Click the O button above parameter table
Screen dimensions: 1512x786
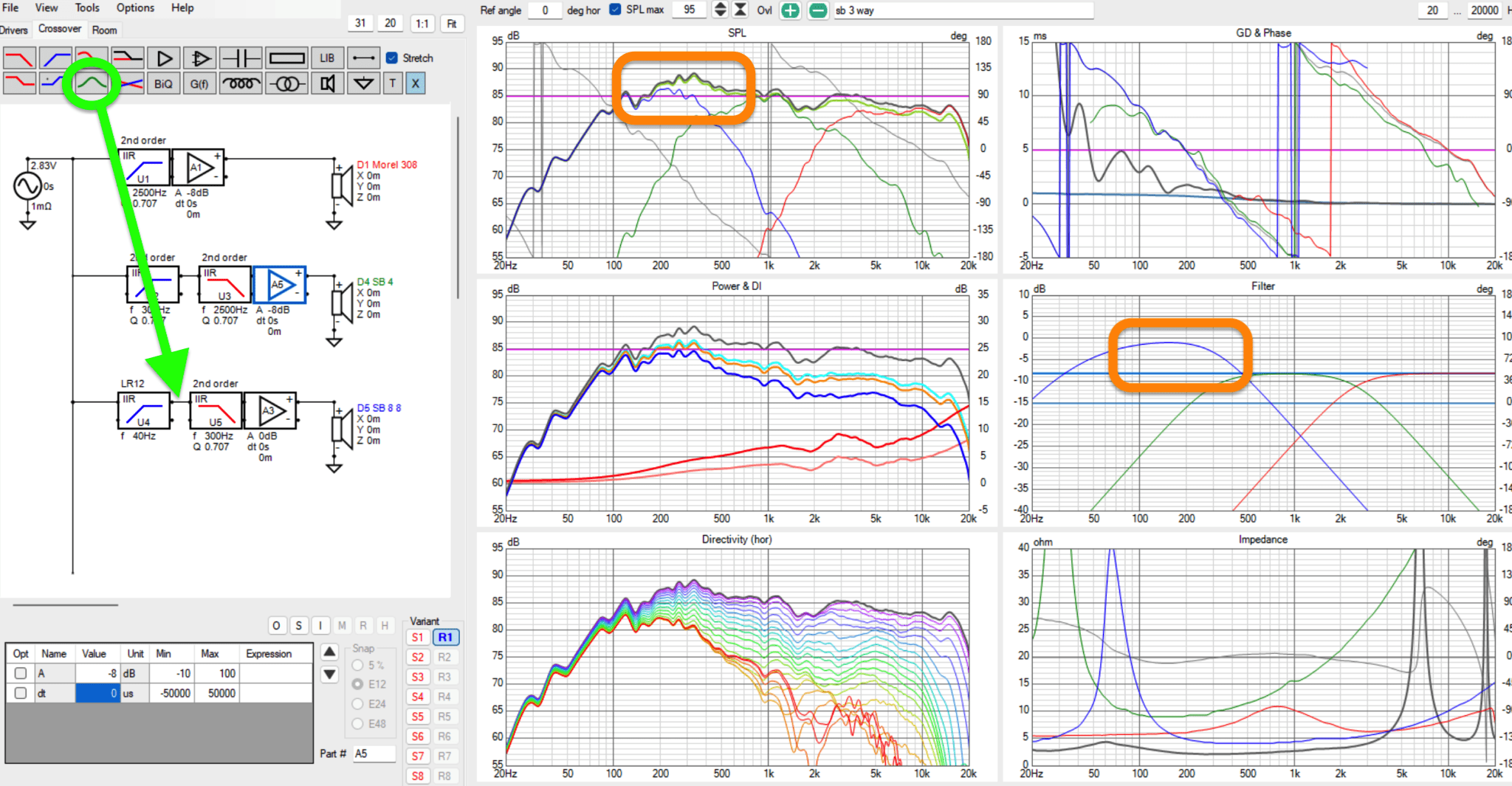coord(276,626)
